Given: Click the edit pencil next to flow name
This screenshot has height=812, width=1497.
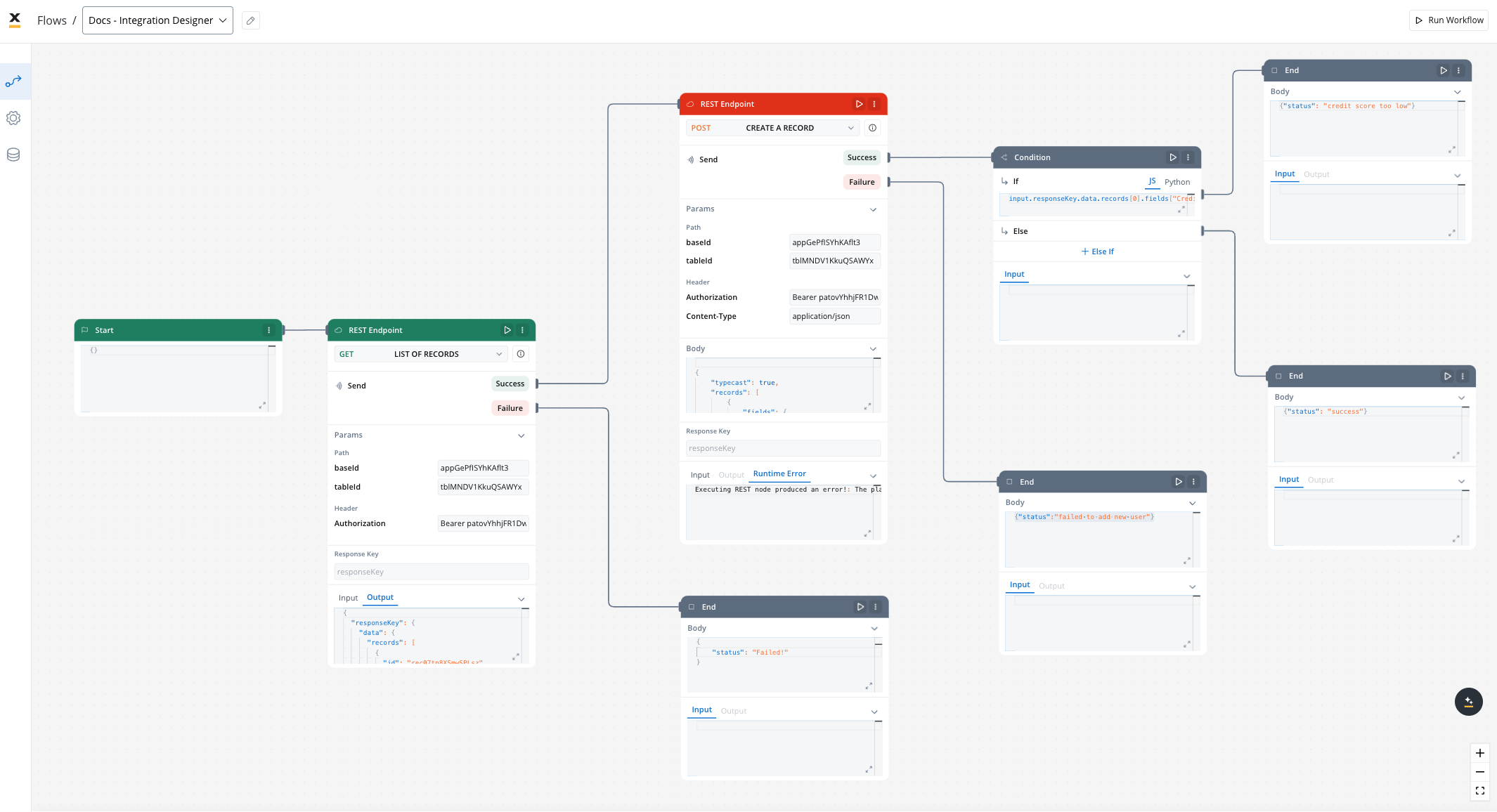Looking at the screenshot, I should pyautogui.click(x=251, y=20).
